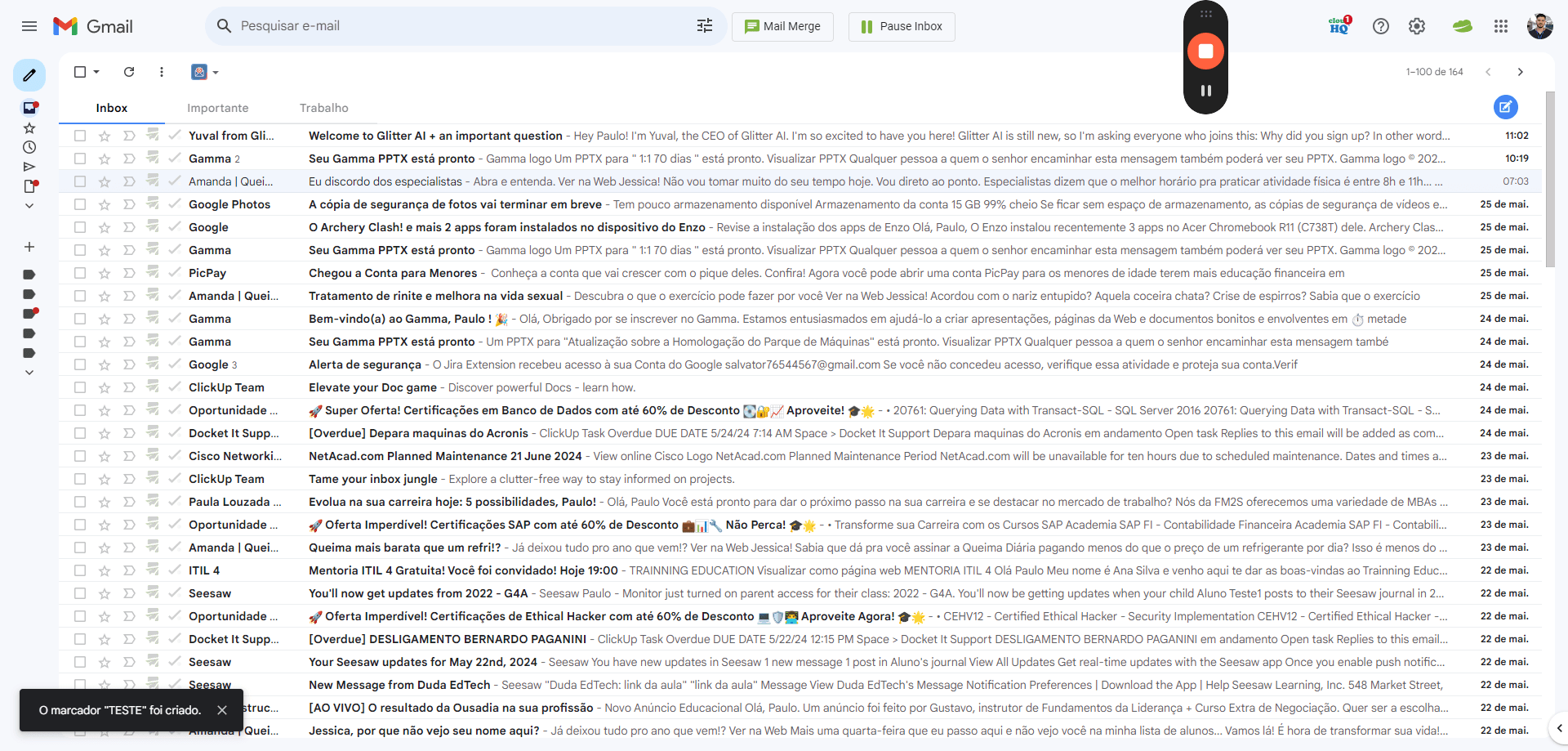This screenshot has width=1568, height=751.
Task: Open the 'Alerta de segurança' email from Google
Action: tap(800, 364)
